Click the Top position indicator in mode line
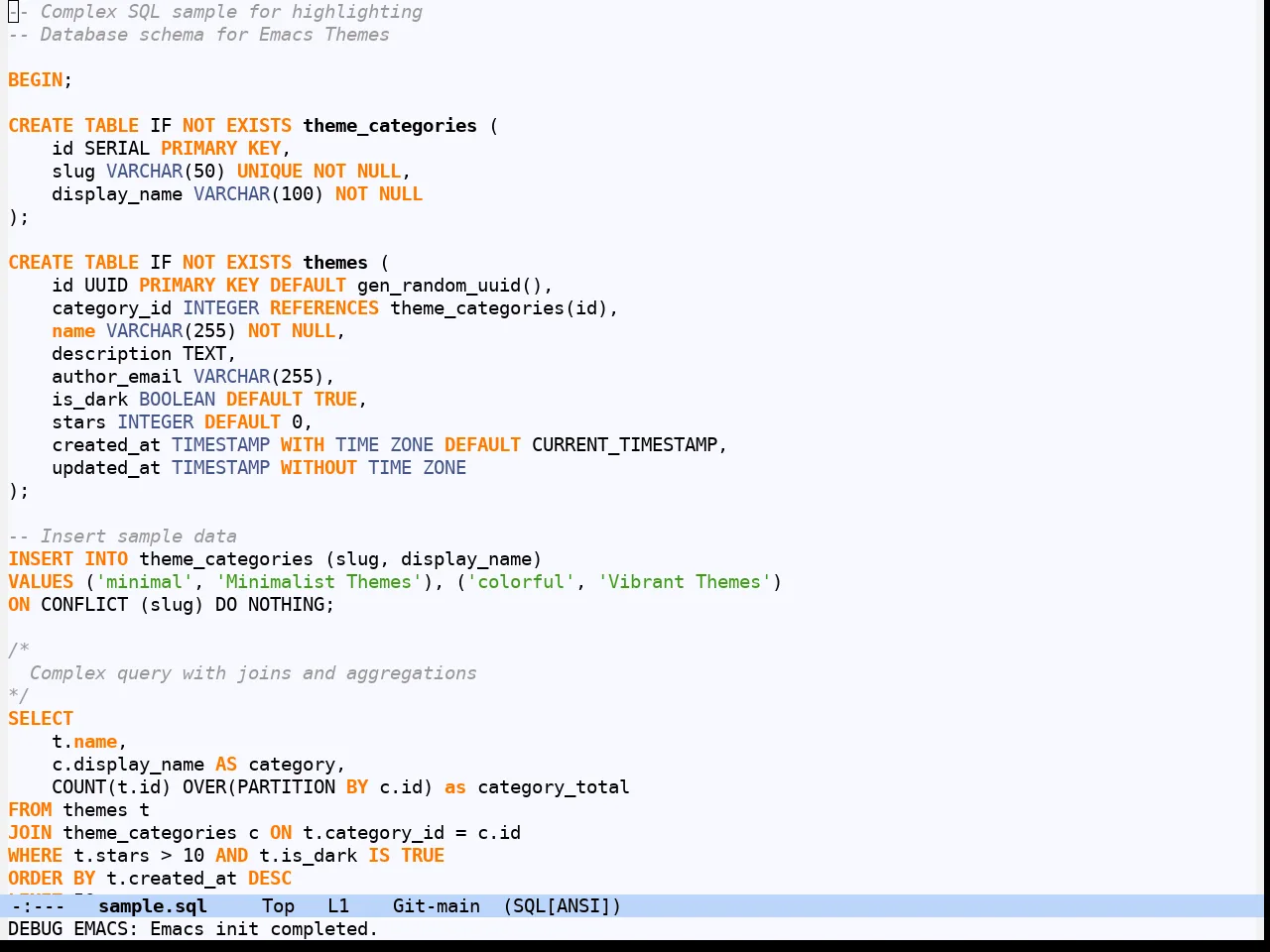Image resolution: width=1270 pixels, height=952 pixels. (x=278, y=905)
